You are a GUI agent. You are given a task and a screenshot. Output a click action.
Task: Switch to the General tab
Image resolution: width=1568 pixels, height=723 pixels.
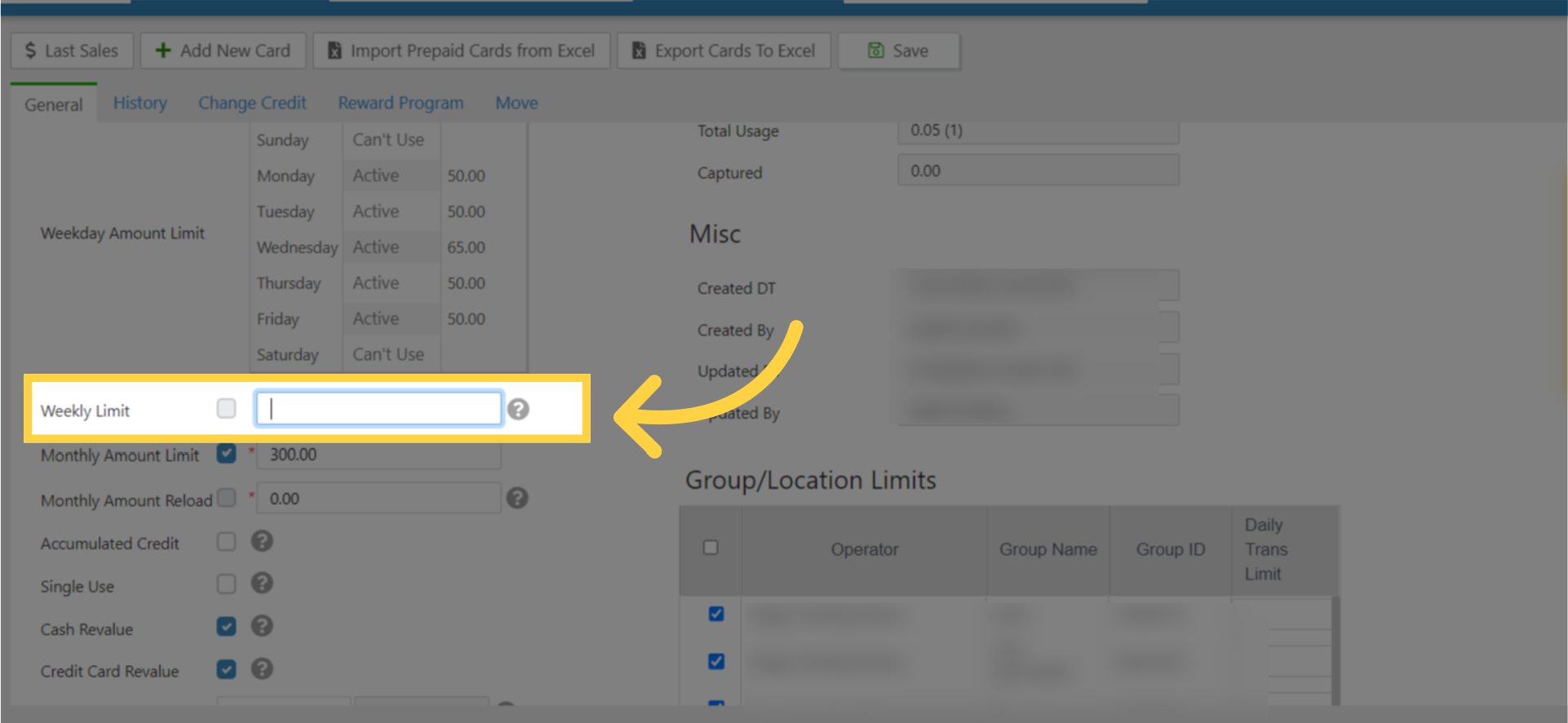click(54, 104)
